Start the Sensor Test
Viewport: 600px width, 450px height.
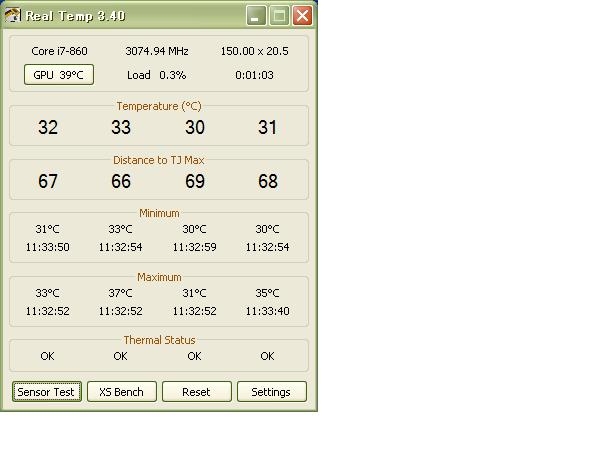(x=47, y=391)
